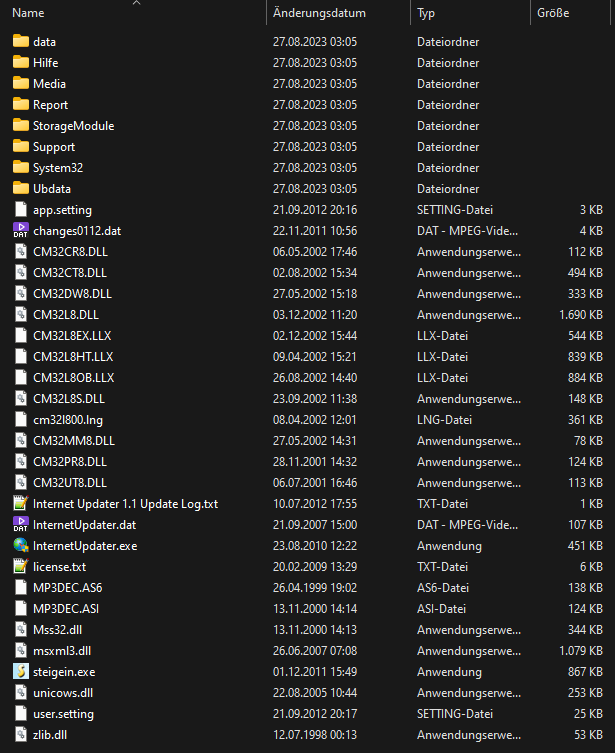Select the InternetUpdater.exe globe icon
The height and width of the screenshot is (753, 615).
(x=21, y=546)
